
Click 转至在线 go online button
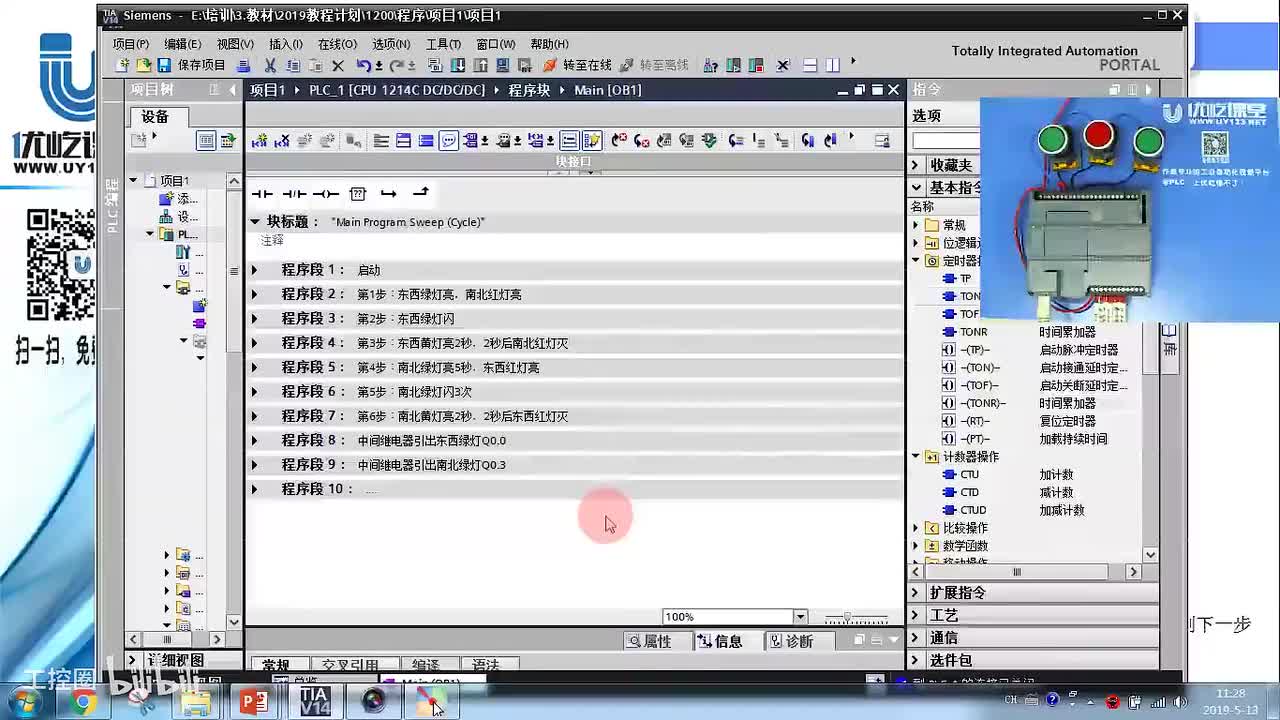point(577,65)
